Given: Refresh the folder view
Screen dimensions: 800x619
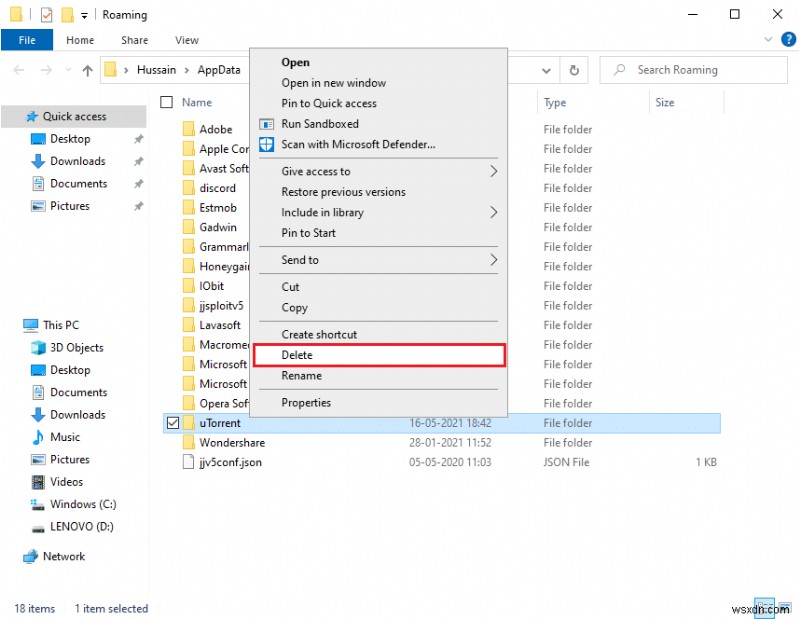Looking at the screenshot, I should pyautogui.click(x=573, y=70).
